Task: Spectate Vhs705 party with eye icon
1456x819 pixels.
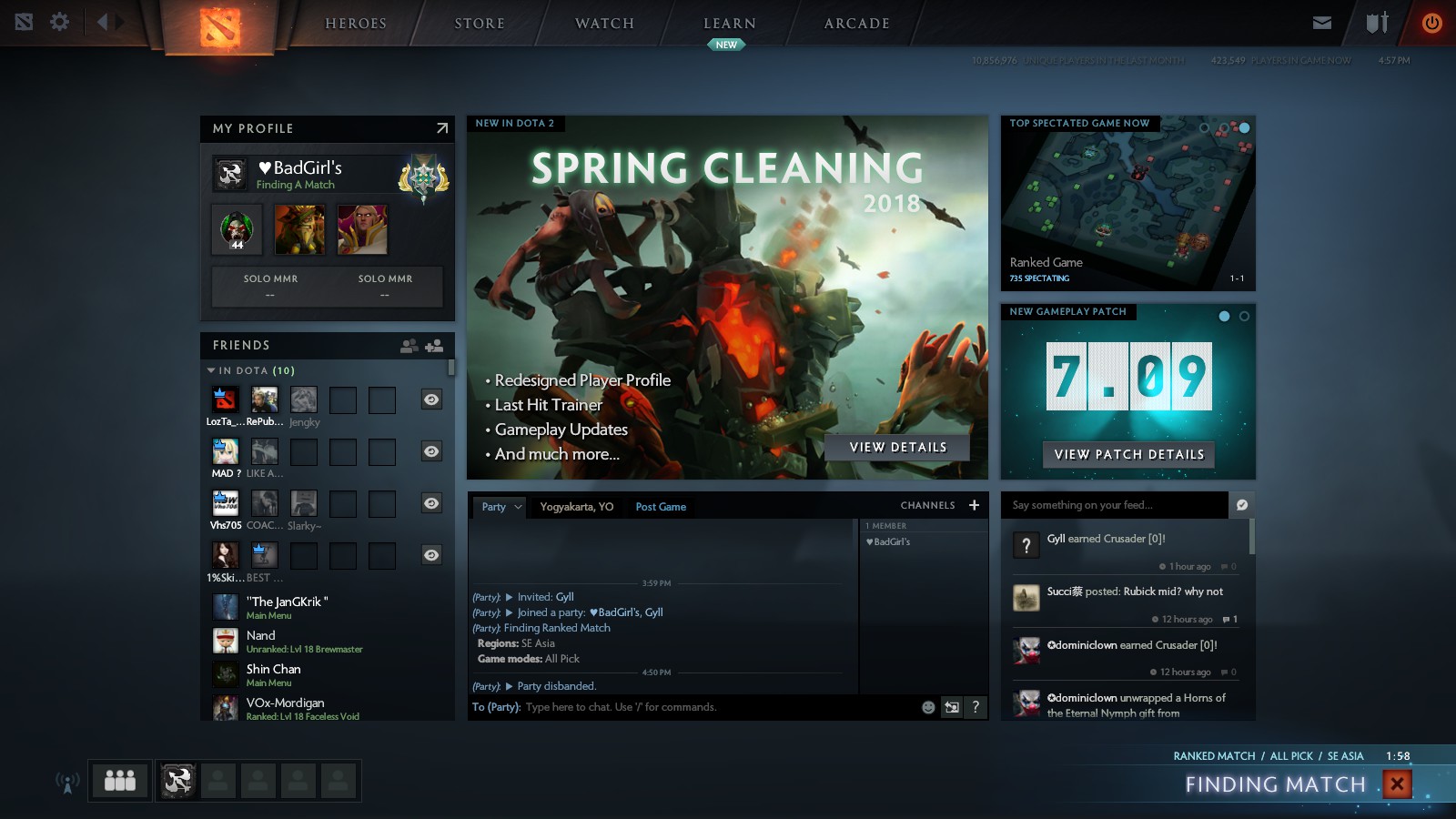Action: (x=431, y=503)
